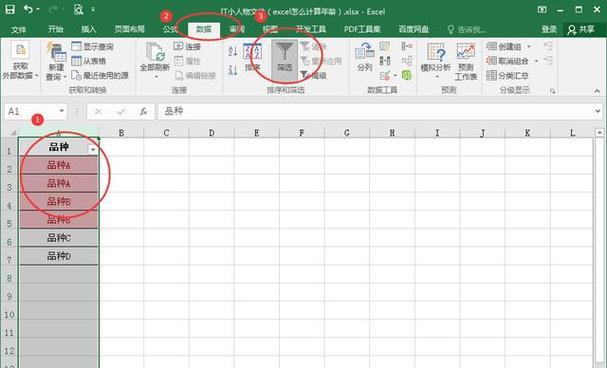The width and height of the screenshot is (607, 368).
Task: Sort ascending with the A→Z icon
Action: [233, 51]
